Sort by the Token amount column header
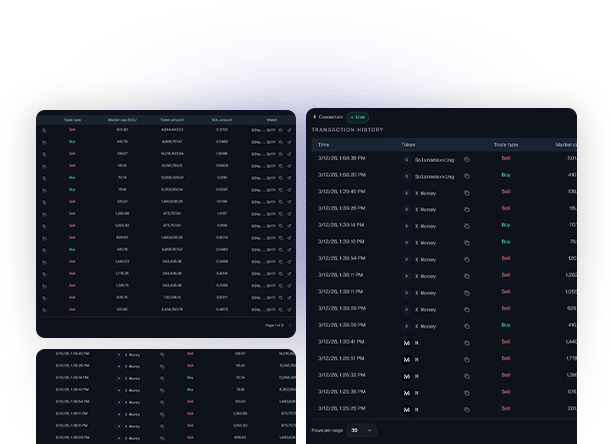 coord(170,118)
